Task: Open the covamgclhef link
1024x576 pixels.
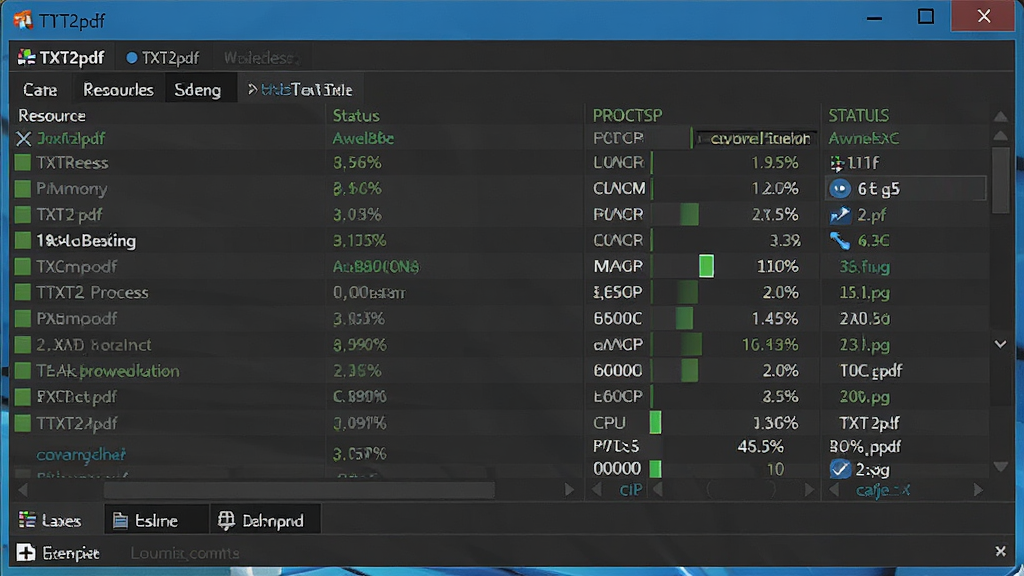Action: tap(81, 455)
